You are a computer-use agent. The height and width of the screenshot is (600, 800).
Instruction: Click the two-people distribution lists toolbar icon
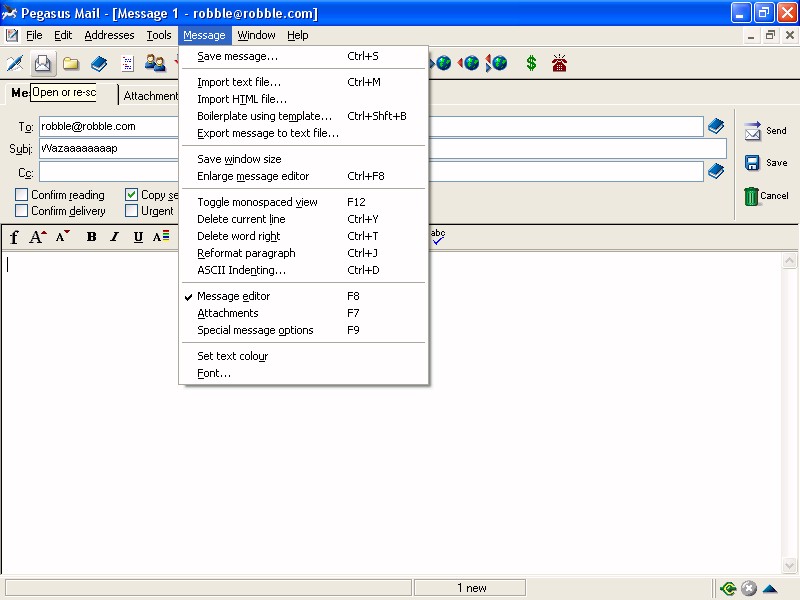(155, 63)
